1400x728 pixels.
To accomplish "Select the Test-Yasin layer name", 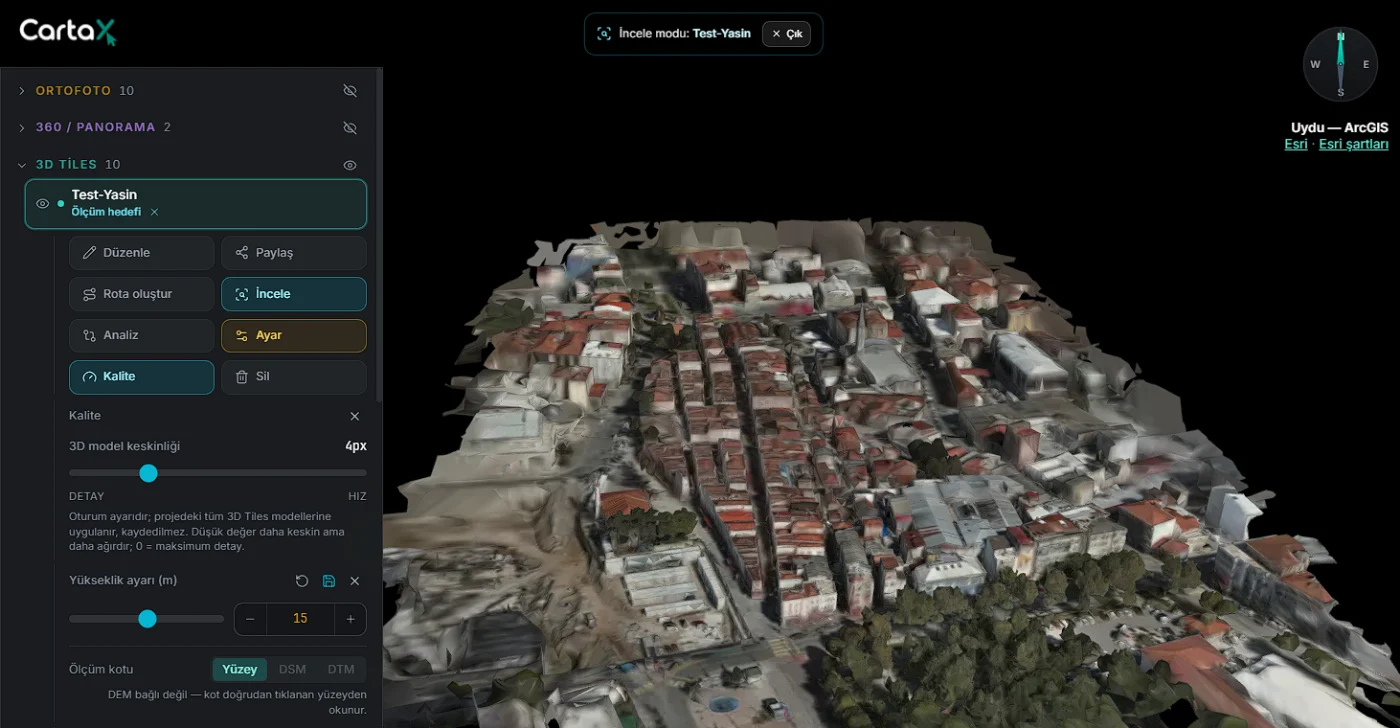I will 104,195.
